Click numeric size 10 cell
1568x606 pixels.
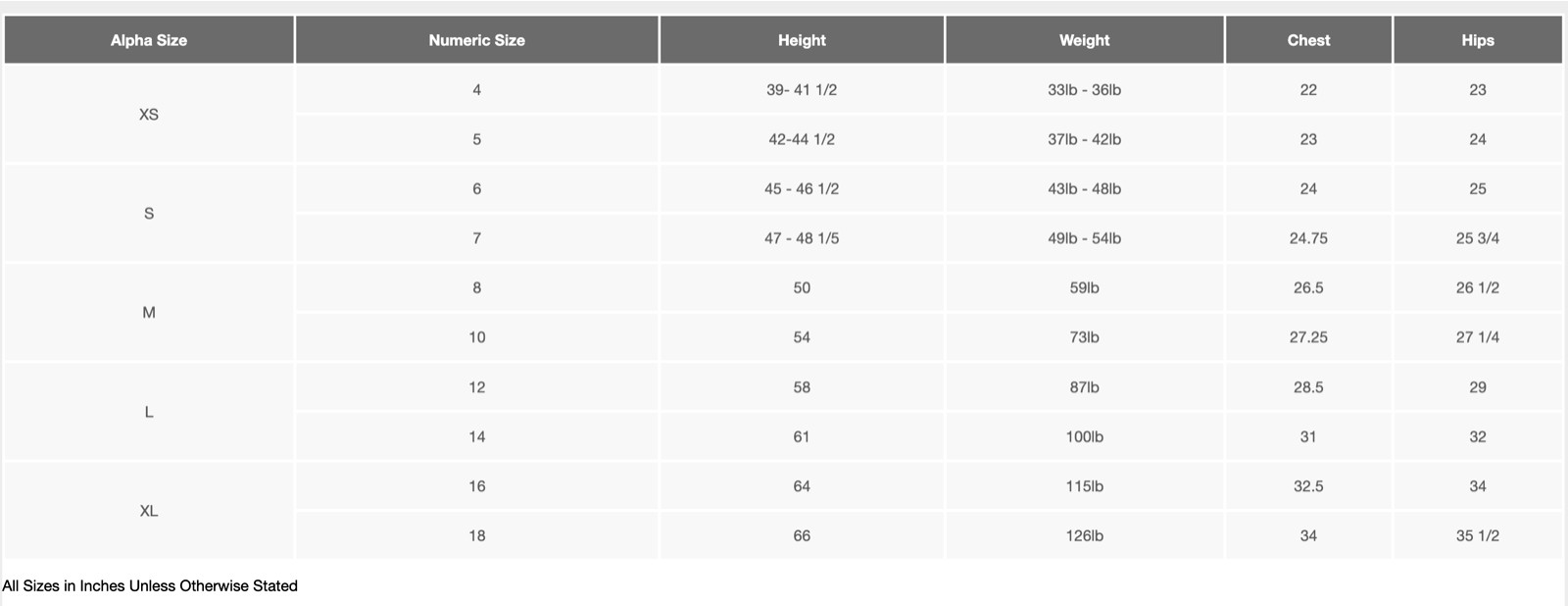pyautogui.click(x=476, y=337)
